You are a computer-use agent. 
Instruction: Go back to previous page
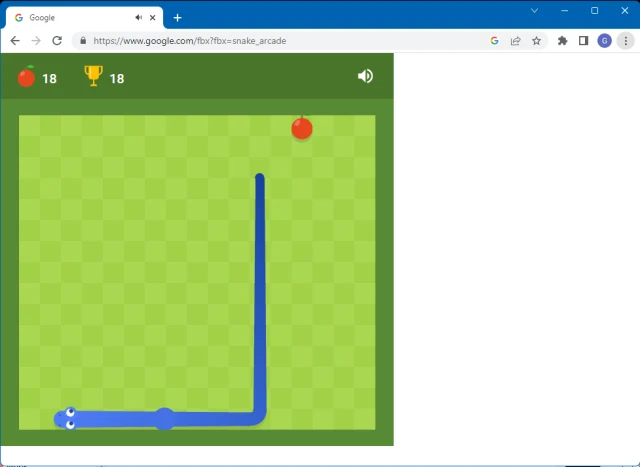tap(15, 40)
